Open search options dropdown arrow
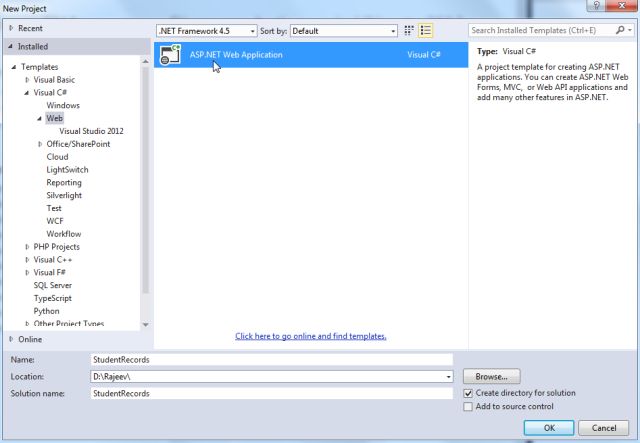 pos(630,30)
